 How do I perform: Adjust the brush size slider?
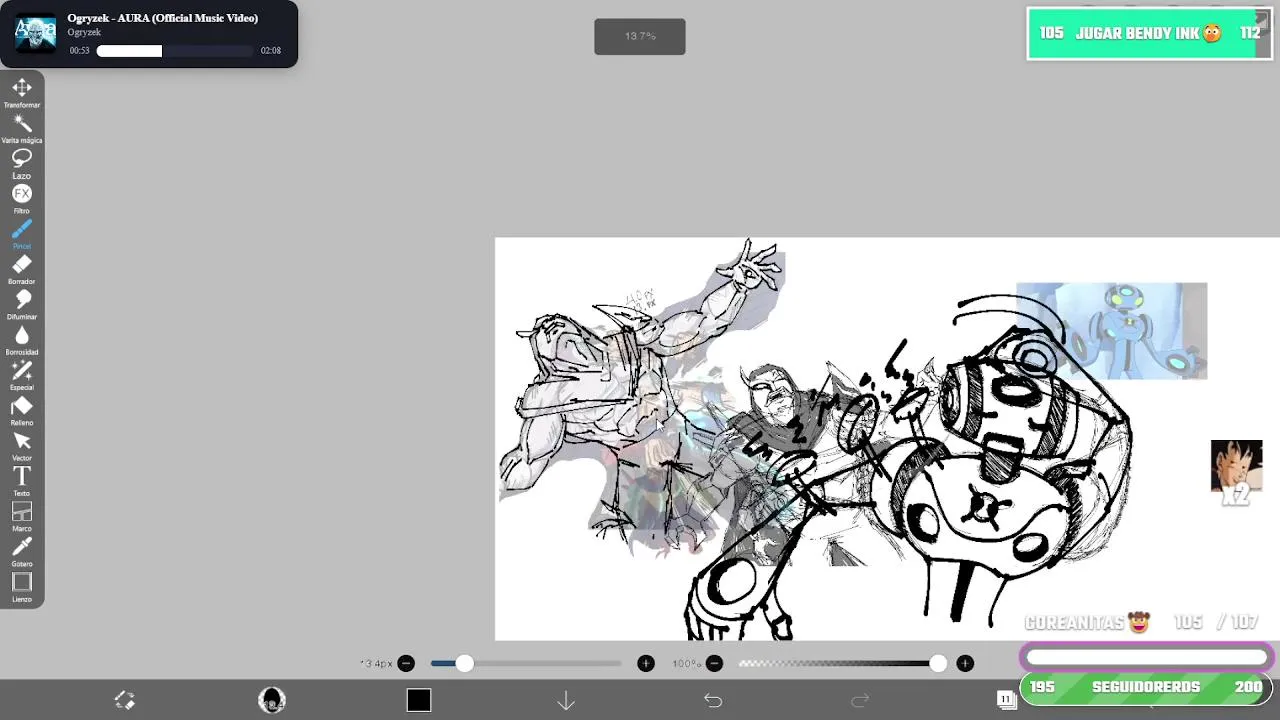click(526, 663)
